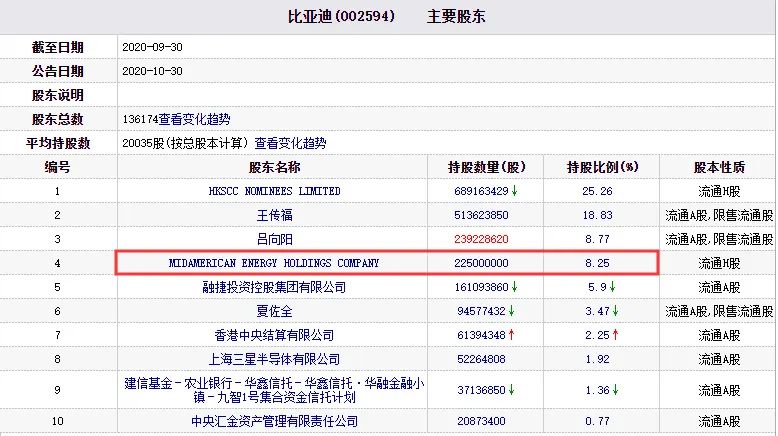
Task: Select the 主要股东 heading
Action: tap(456, 16)
